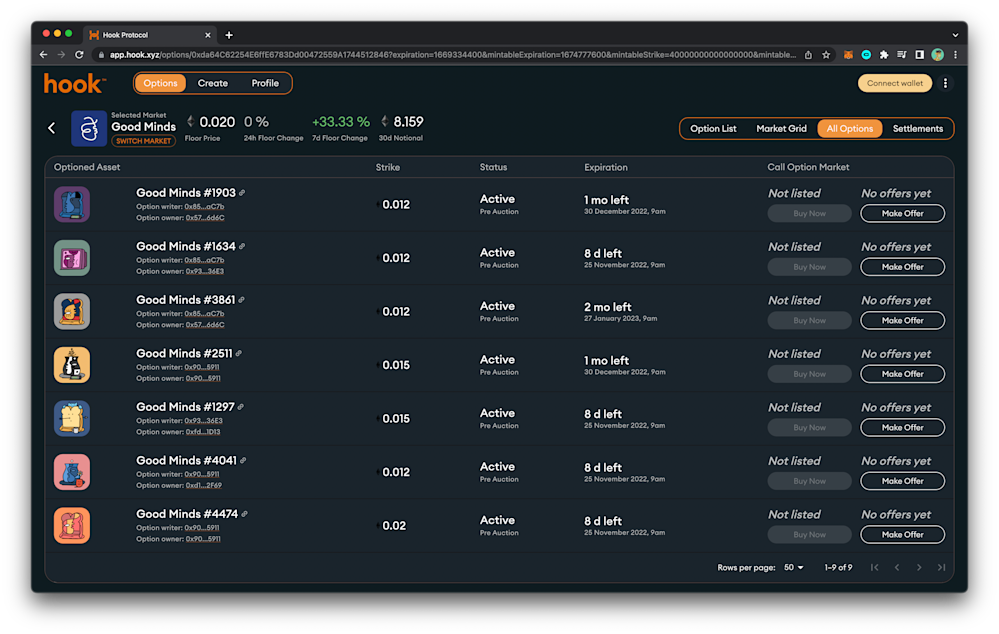This screenshot has width=999, height=634.
Task: Click the browser share icon in address bar
Action: click(x=809, y=55)
